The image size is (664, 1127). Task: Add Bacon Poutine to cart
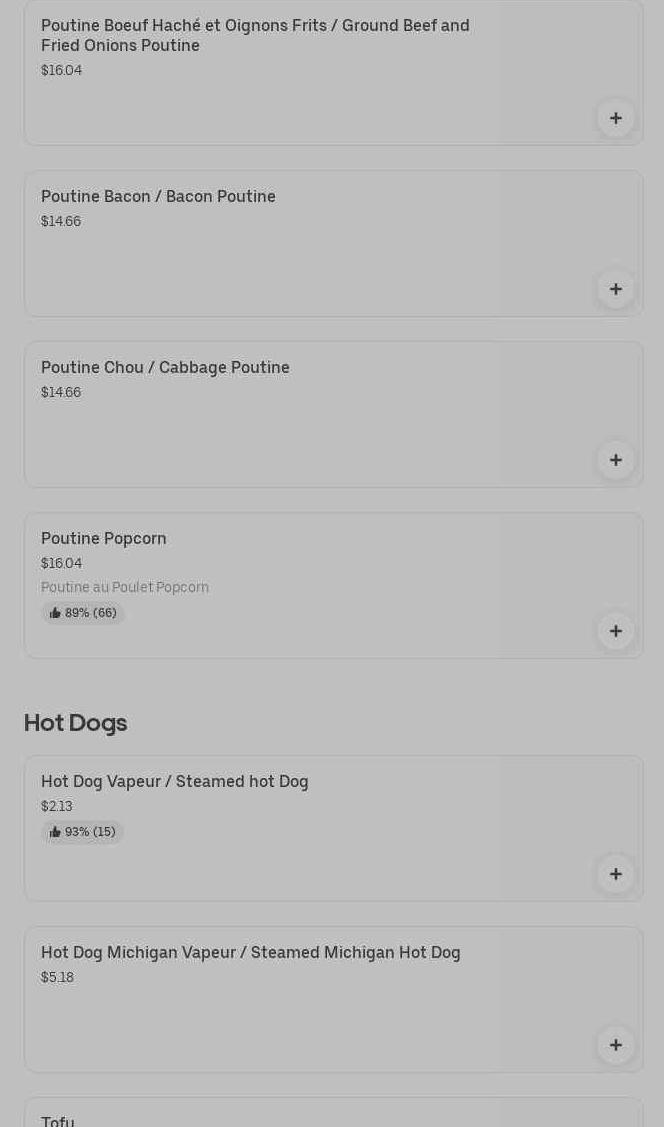615,289
